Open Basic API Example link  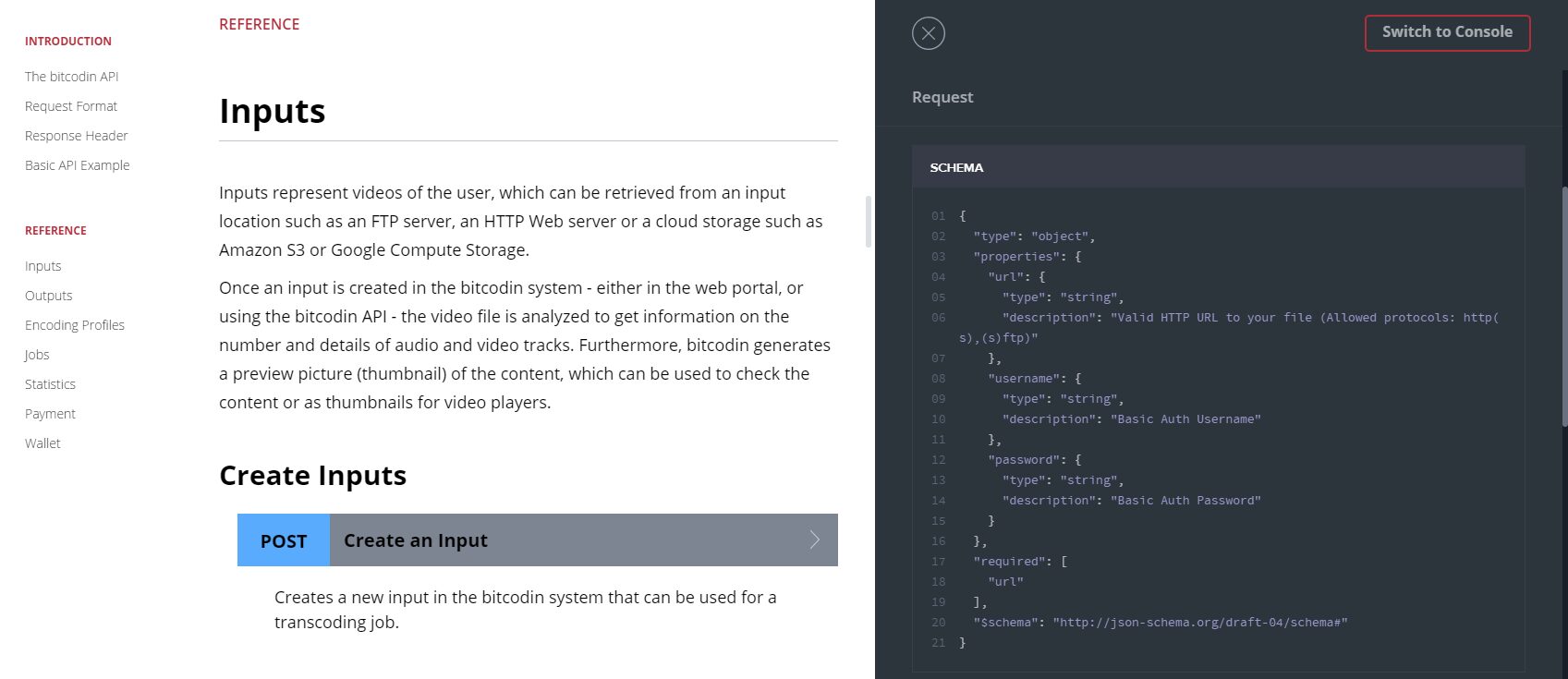point(78,165)
